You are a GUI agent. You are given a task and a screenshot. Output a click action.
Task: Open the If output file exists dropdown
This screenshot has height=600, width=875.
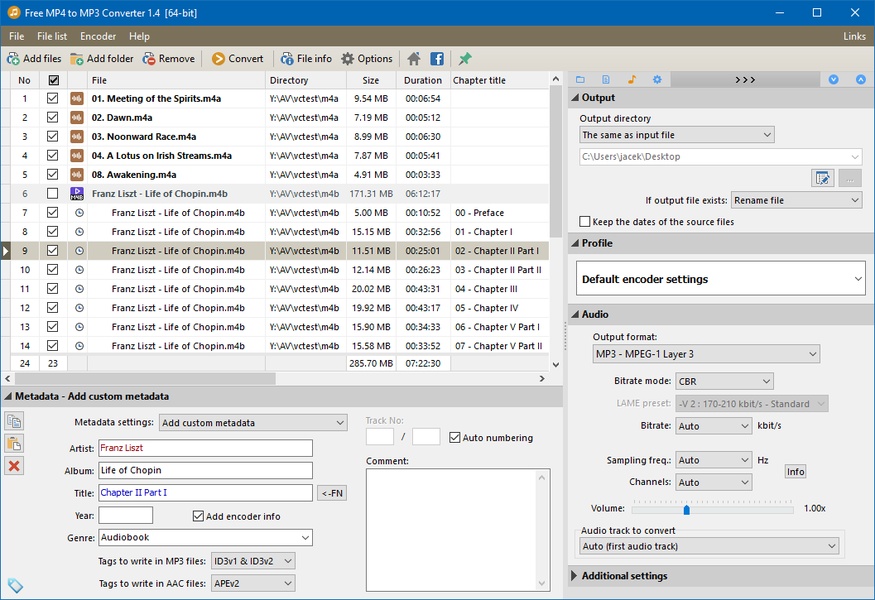coord(796,200)
